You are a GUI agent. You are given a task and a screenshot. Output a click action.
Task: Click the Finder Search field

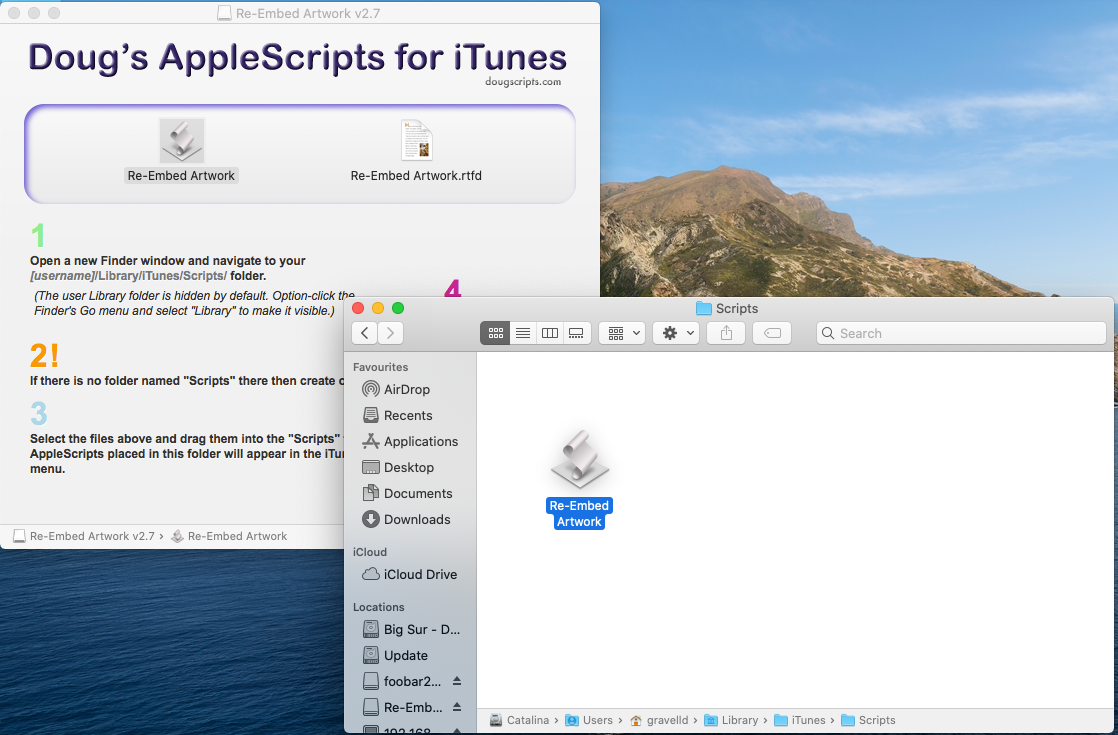[x=961, y=333]
